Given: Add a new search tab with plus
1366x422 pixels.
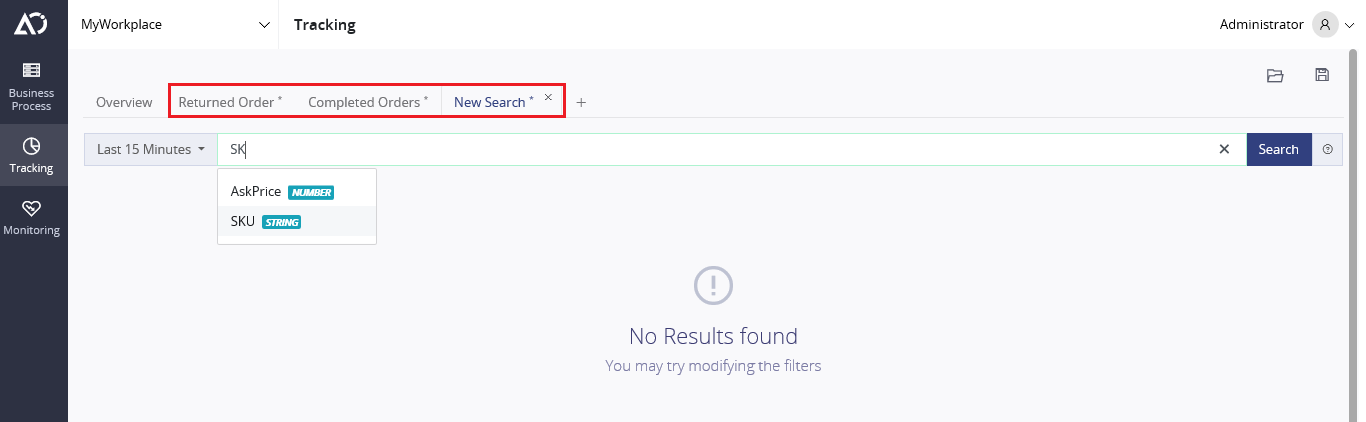Looking at the screenshot, I should point(581,102).
